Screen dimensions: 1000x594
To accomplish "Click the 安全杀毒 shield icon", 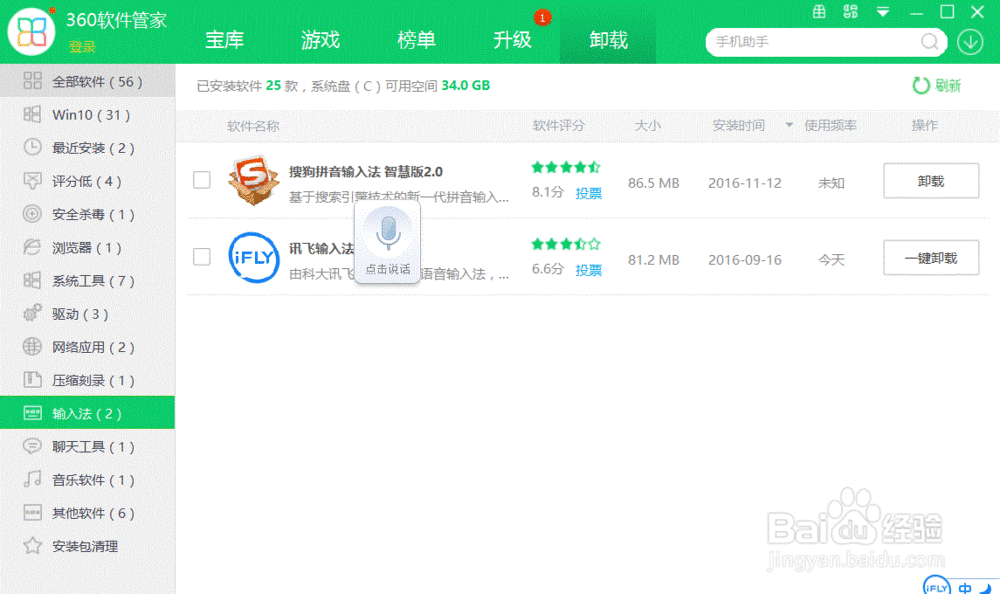I will tap(32, 214).
